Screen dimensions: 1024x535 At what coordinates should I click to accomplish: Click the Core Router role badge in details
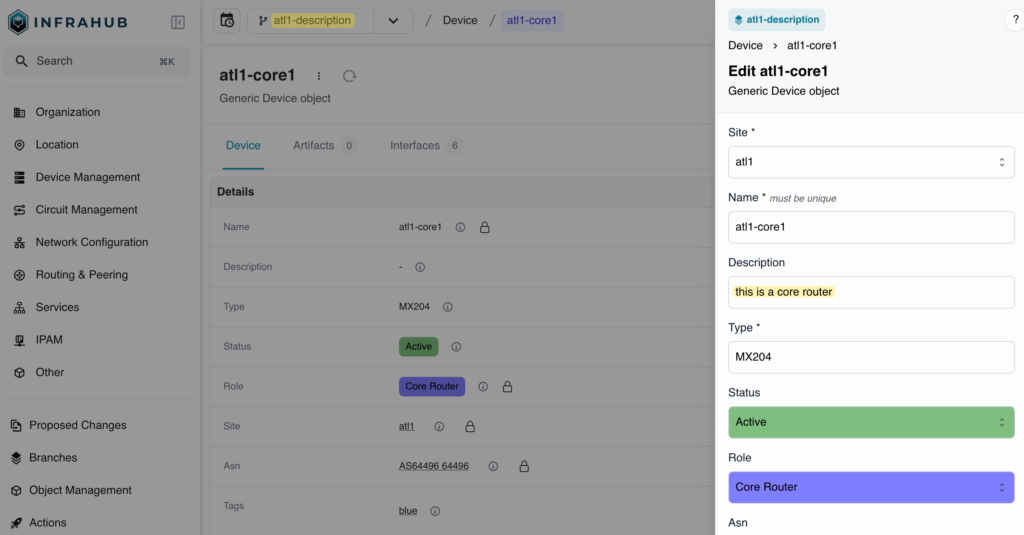pyautogui.click(x=432, y=387)
